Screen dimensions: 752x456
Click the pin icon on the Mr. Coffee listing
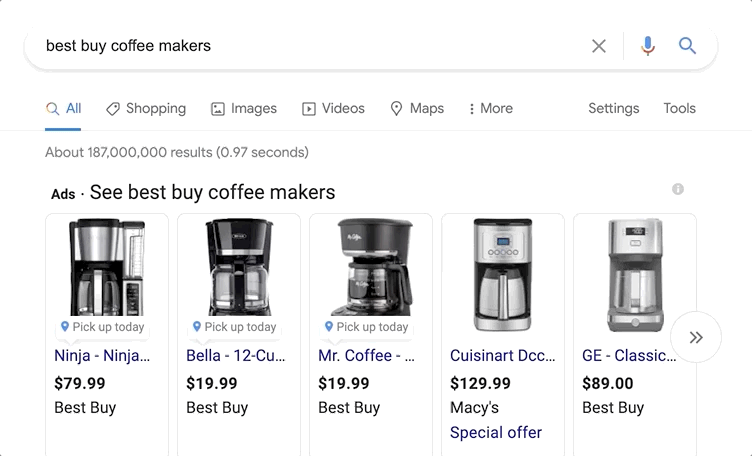pyautogui.click(x=329, y=327)
